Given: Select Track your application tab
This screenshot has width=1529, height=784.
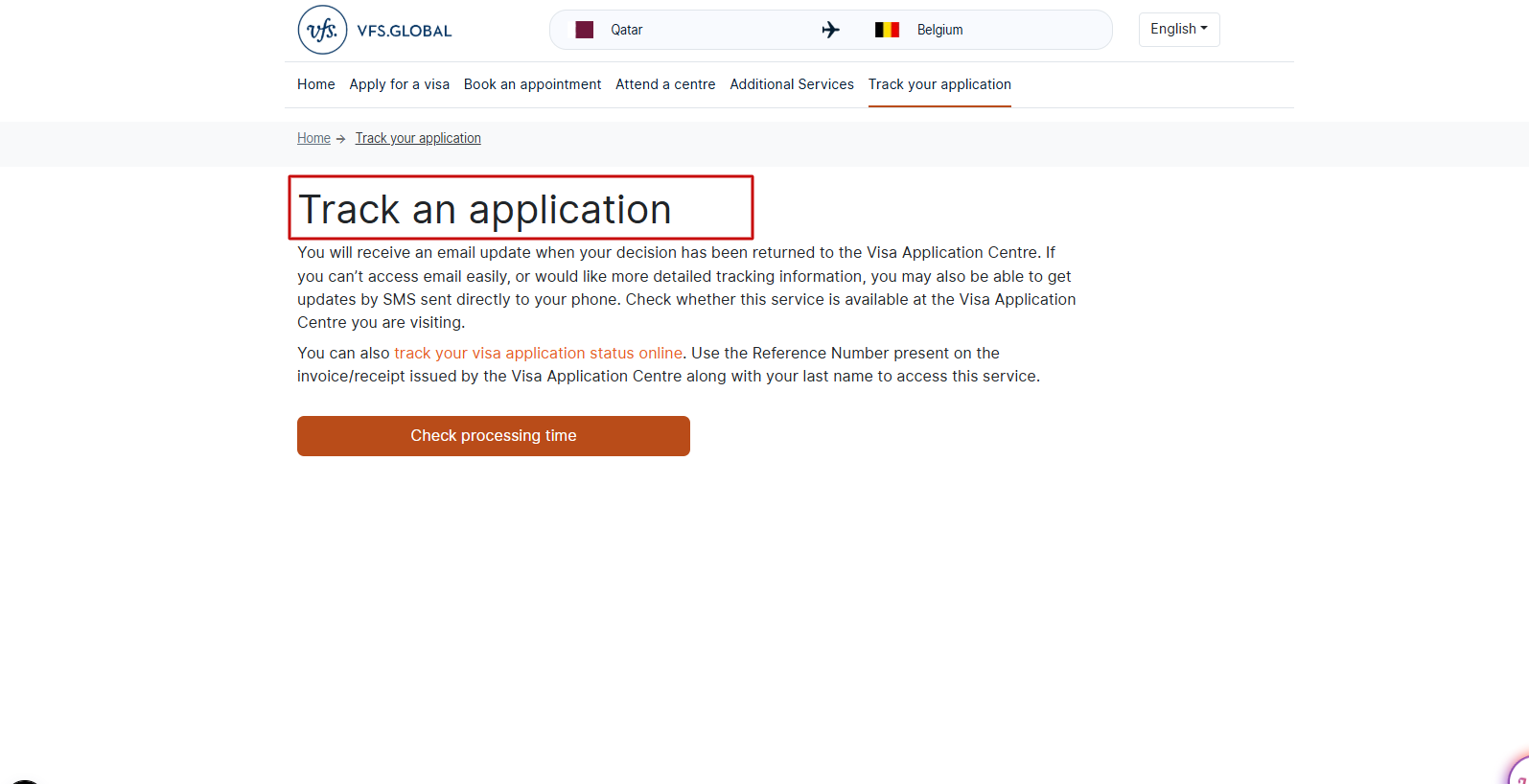Looking at the screenshot, I should tap(939, 84).
